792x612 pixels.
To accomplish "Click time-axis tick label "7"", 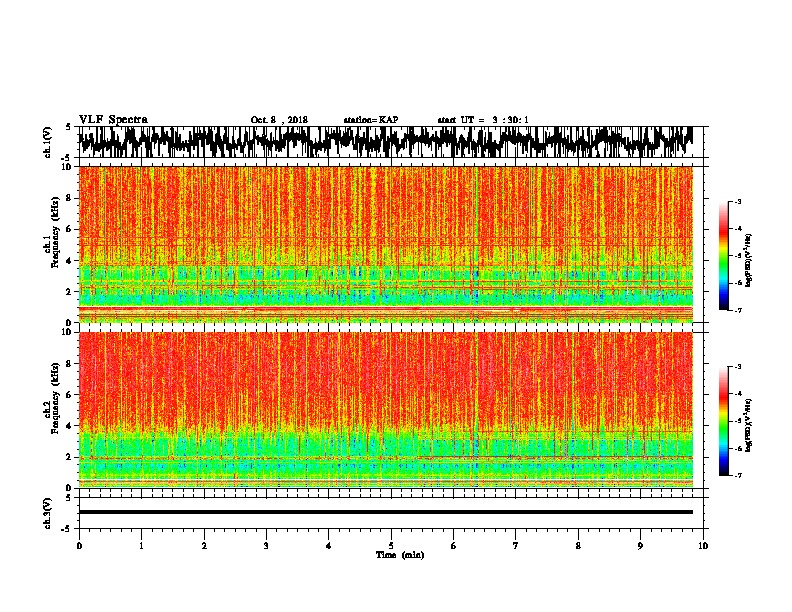I will pos(516,546).
